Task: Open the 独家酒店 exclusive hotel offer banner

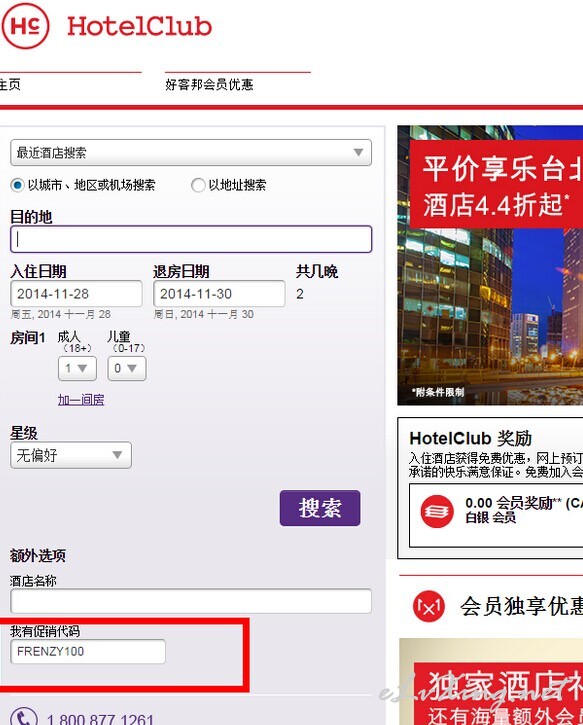Action: (x=491, y=682)
